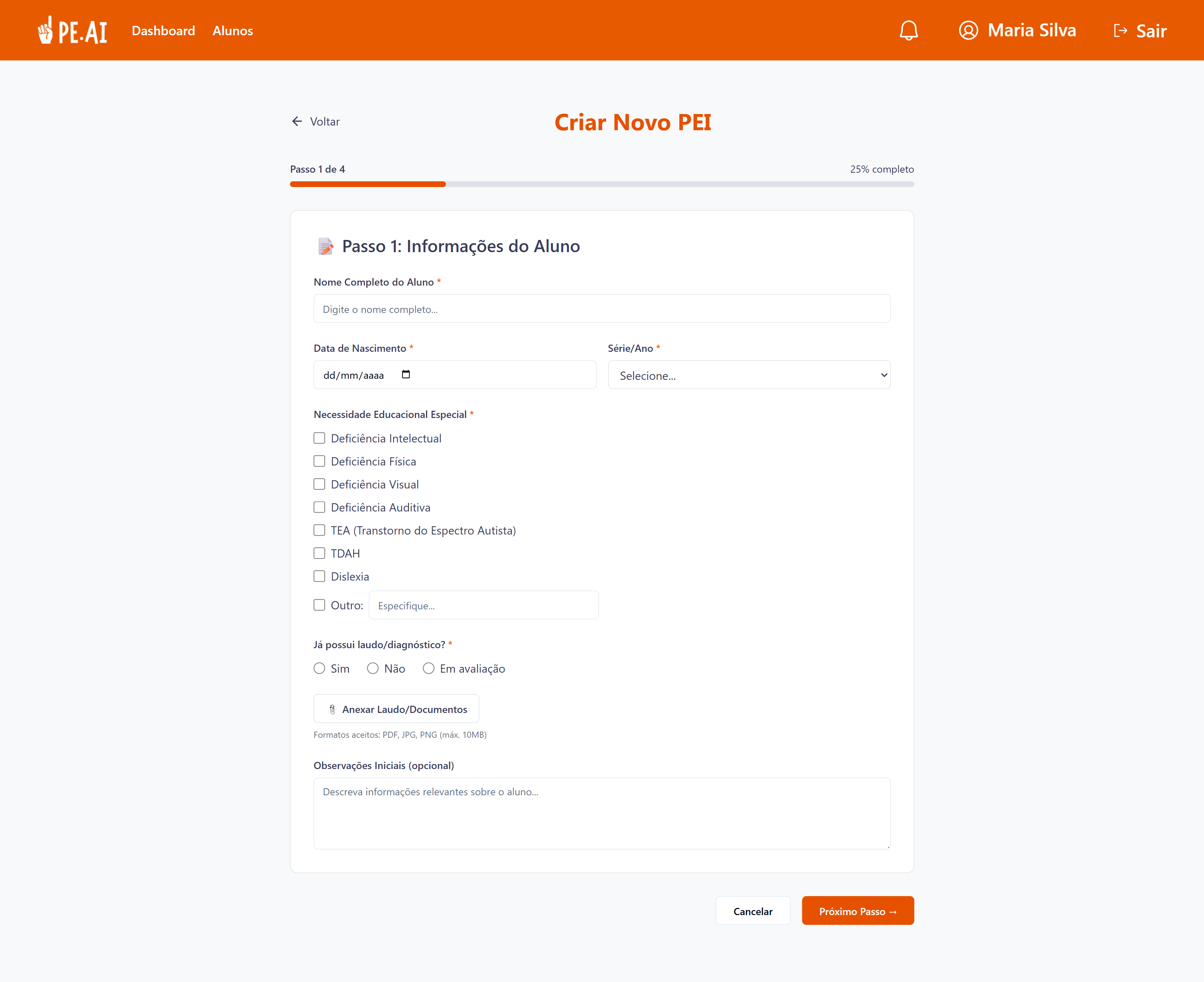Expand the Série/Ano dropdown
This screenshot has width=1204, height=982.
pyautogui.click(x=749, y=375)
